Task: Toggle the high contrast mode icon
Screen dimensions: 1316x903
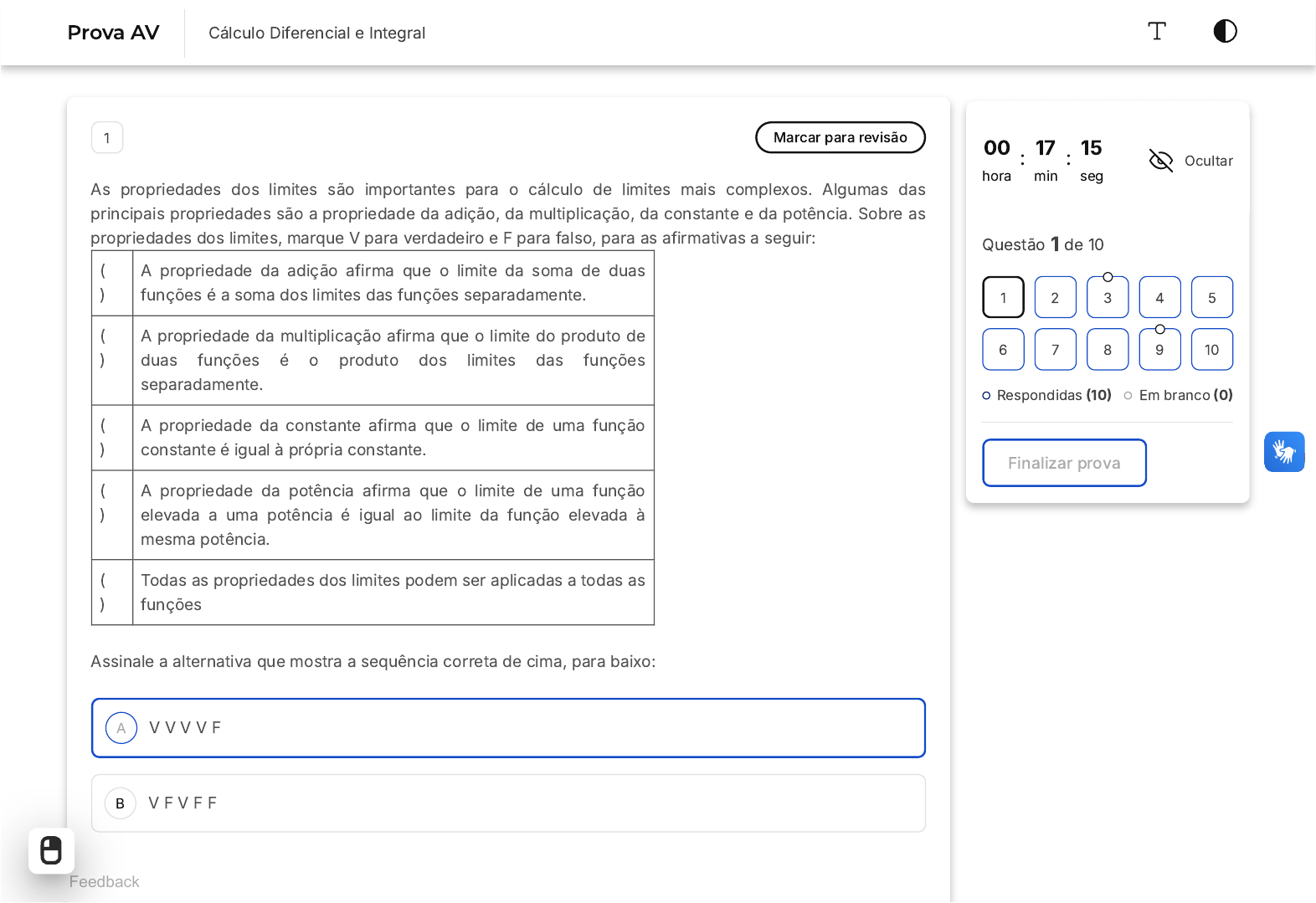Action: tap(1225, 32)
